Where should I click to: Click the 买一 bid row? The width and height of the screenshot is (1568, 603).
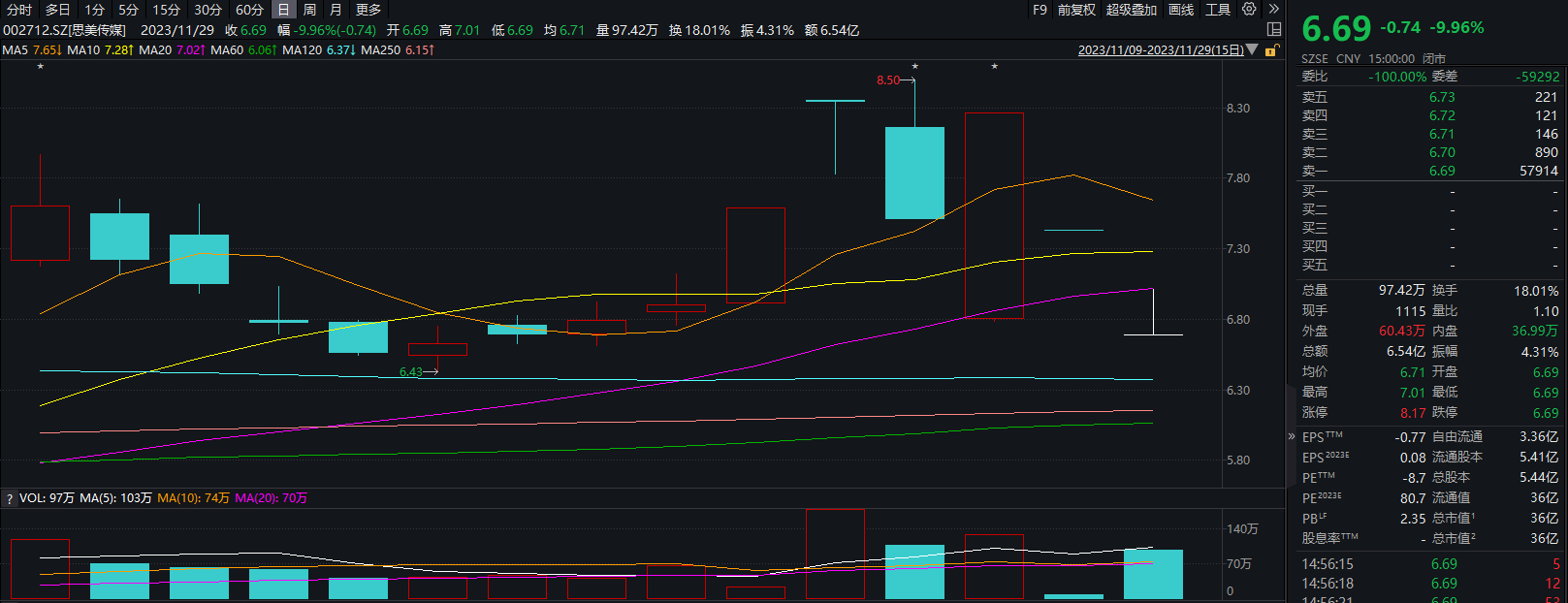coord(1429,191)
